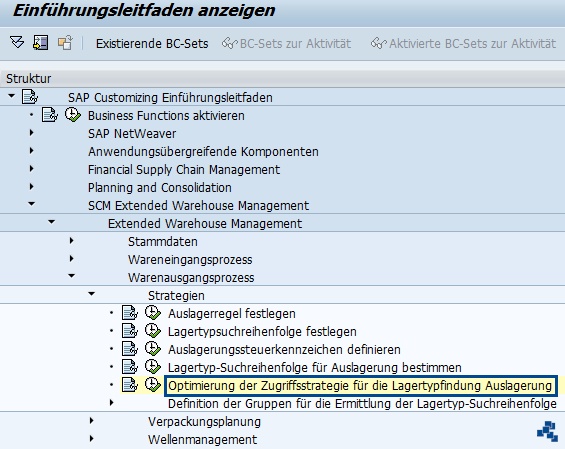565x449 pixels.
Task: Click the blue blocks icon at bottom right
Action: 547,431
